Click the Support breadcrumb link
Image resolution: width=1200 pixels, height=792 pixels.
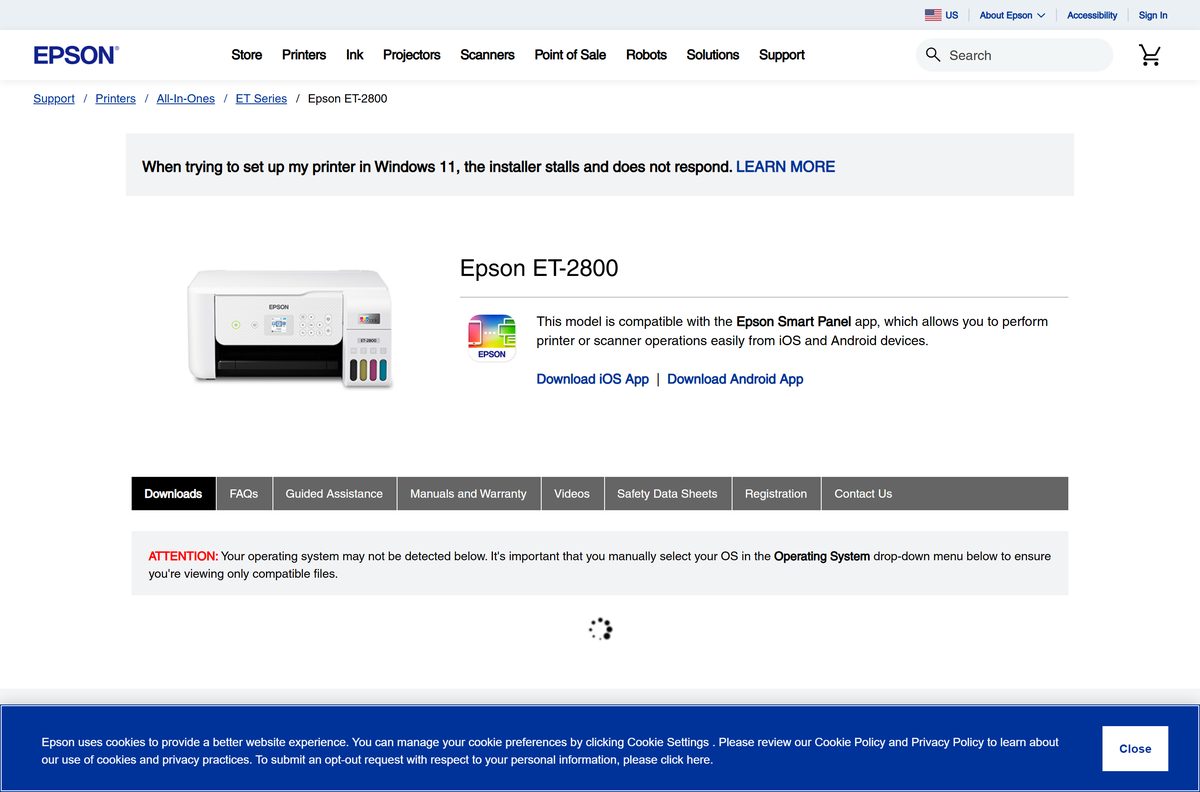[54, 98]
